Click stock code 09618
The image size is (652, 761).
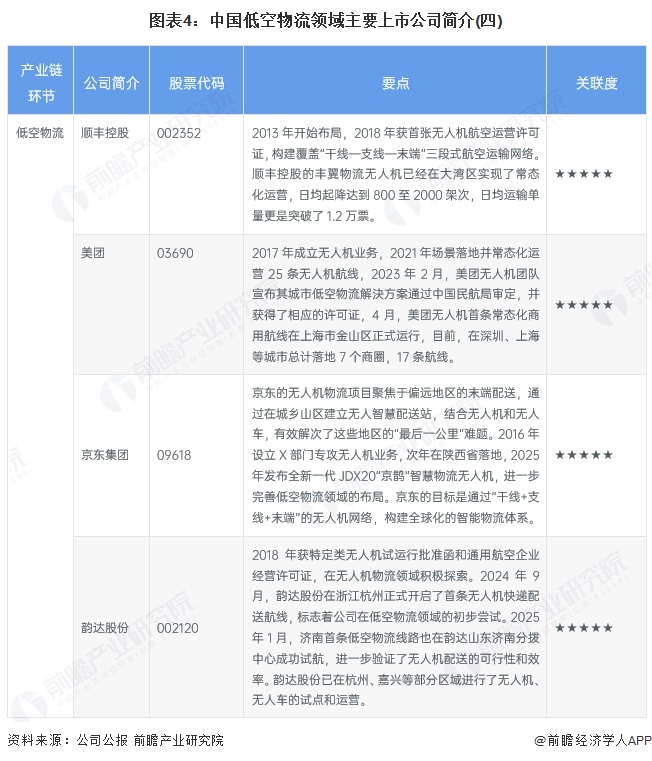click(174, 455)
